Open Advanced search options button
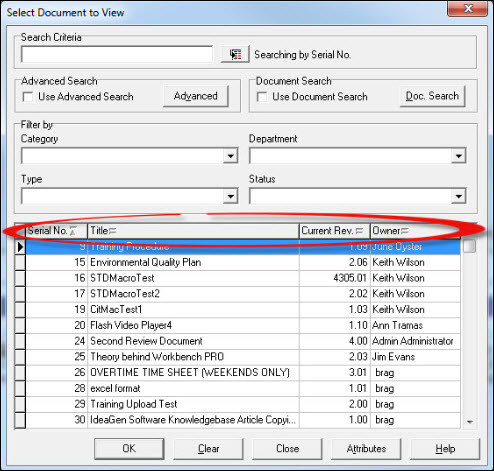 196,96
